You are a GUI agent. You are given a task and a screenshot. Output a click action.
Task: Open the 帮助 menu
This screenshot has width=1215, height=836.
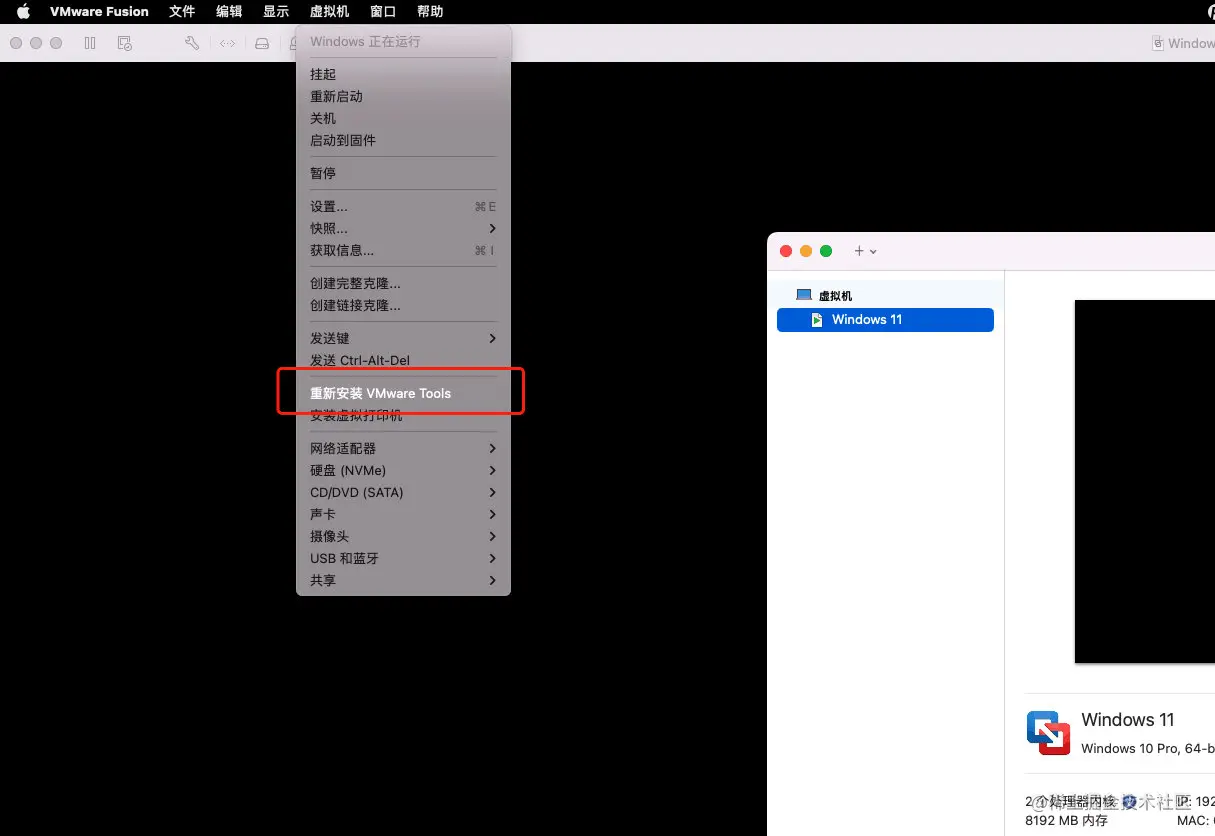coord(430,12)
